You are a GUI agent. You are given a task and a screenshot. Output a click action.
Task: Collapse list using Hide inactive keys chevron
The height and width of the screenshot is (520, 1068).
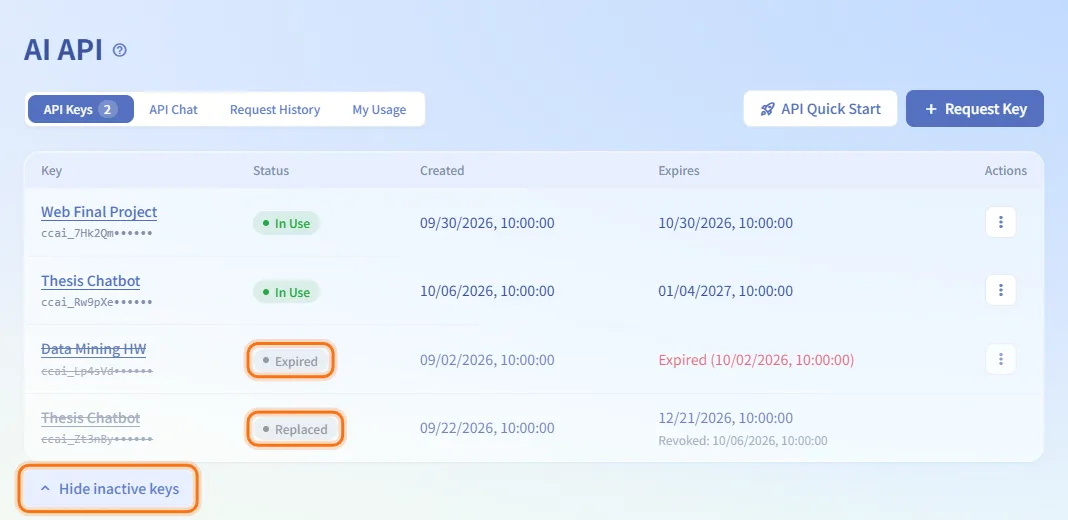click(x=45, y=489)
